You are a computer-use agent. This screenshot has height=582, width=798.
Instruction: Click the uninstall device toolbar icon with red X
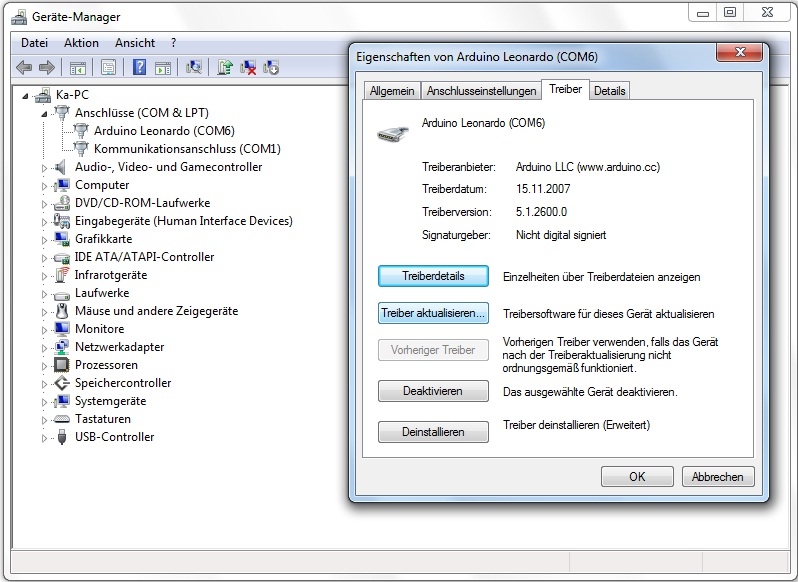(x=248, y=67)
